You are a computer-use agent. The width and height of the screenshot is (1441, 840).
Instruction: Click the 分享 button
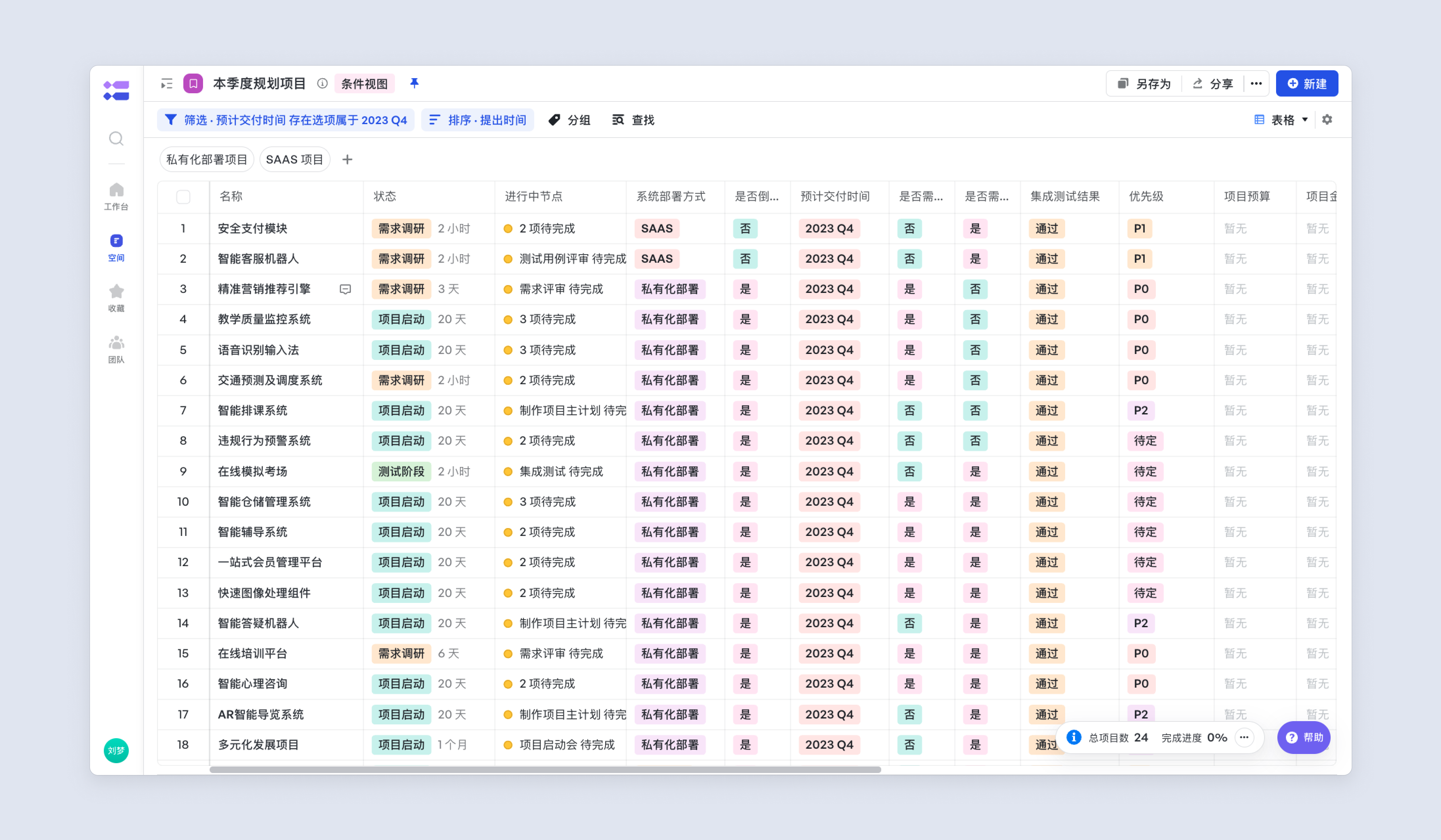tap(1212, 83)
